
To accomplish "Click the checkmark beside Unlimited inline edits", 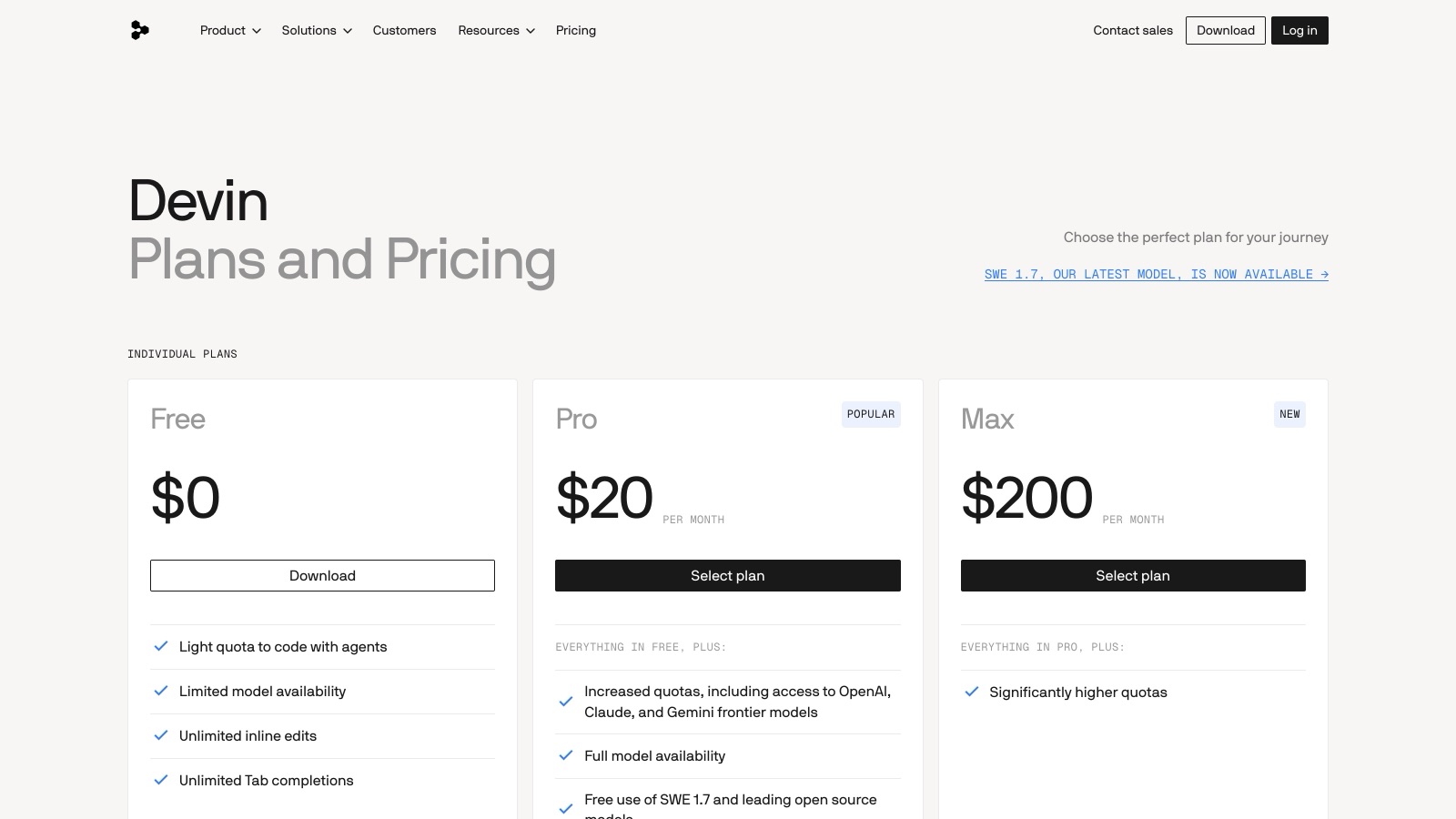I will (x=161, y=735).
